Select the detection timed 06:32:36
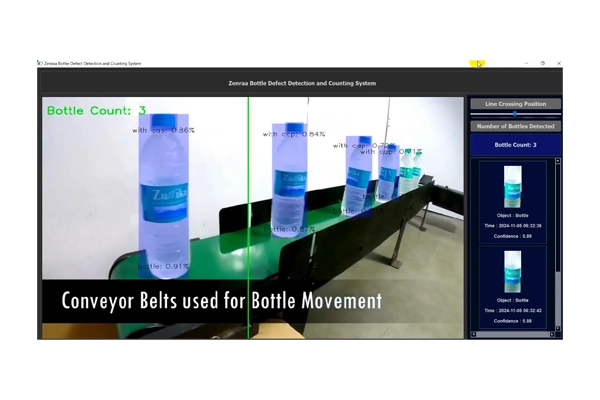600x400 pixels. click(x=512, y=226)
